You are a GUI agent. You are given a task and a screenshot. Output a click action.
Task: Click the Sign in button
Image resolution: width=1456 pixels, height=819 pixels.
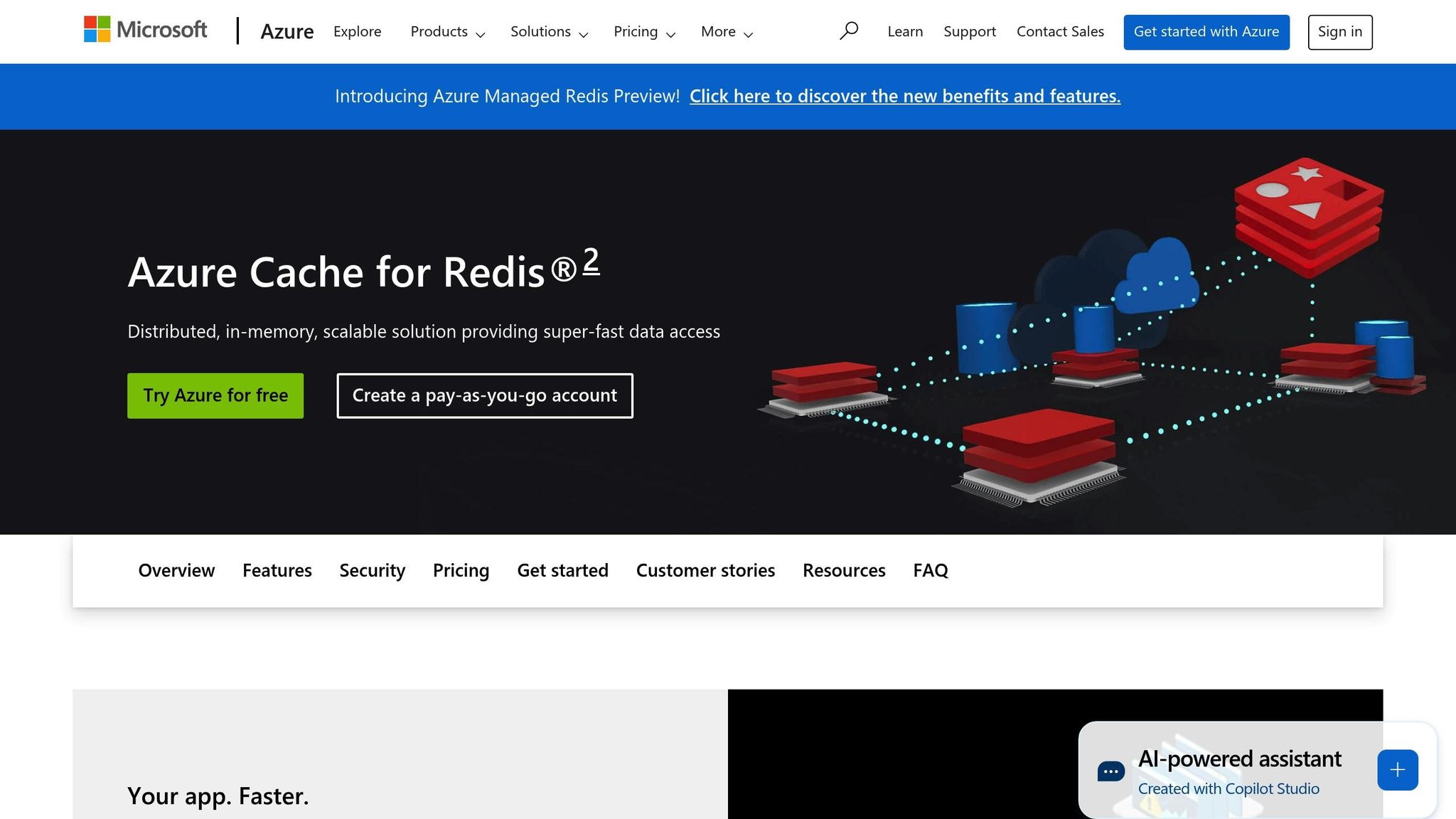tap(1340, 32)
